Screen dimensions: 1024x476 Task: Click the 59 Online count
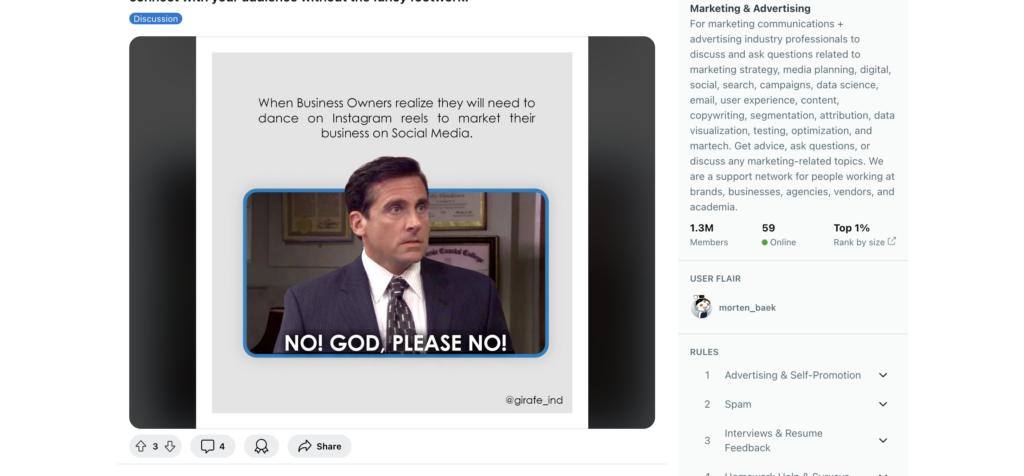tap(778, 235)
